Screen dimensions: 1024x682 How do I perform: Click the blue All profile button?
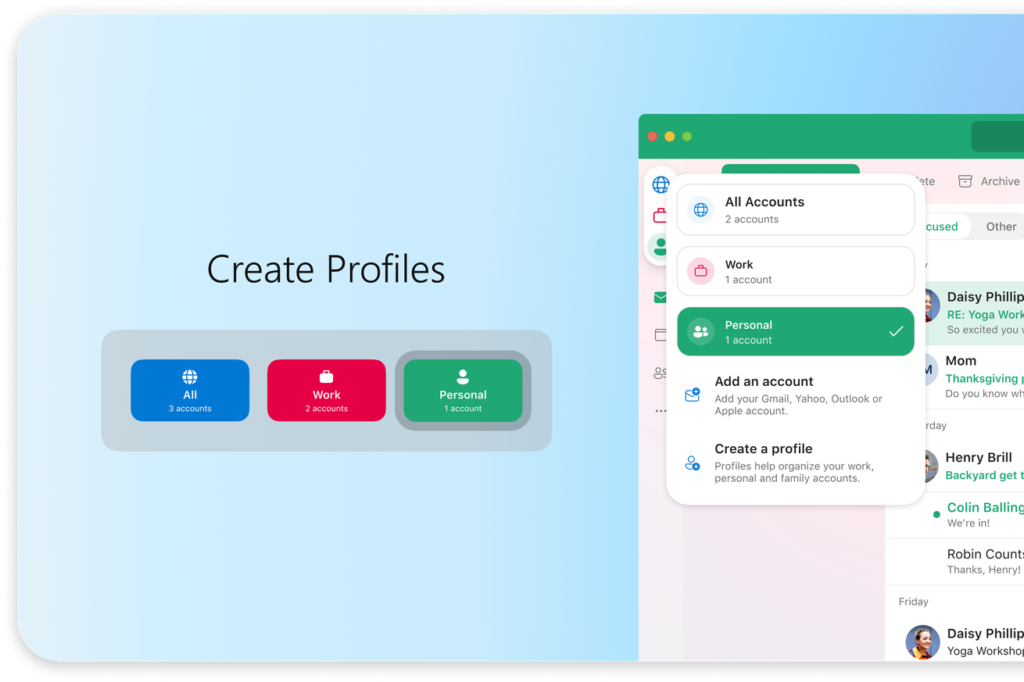[x=190, y=390]
